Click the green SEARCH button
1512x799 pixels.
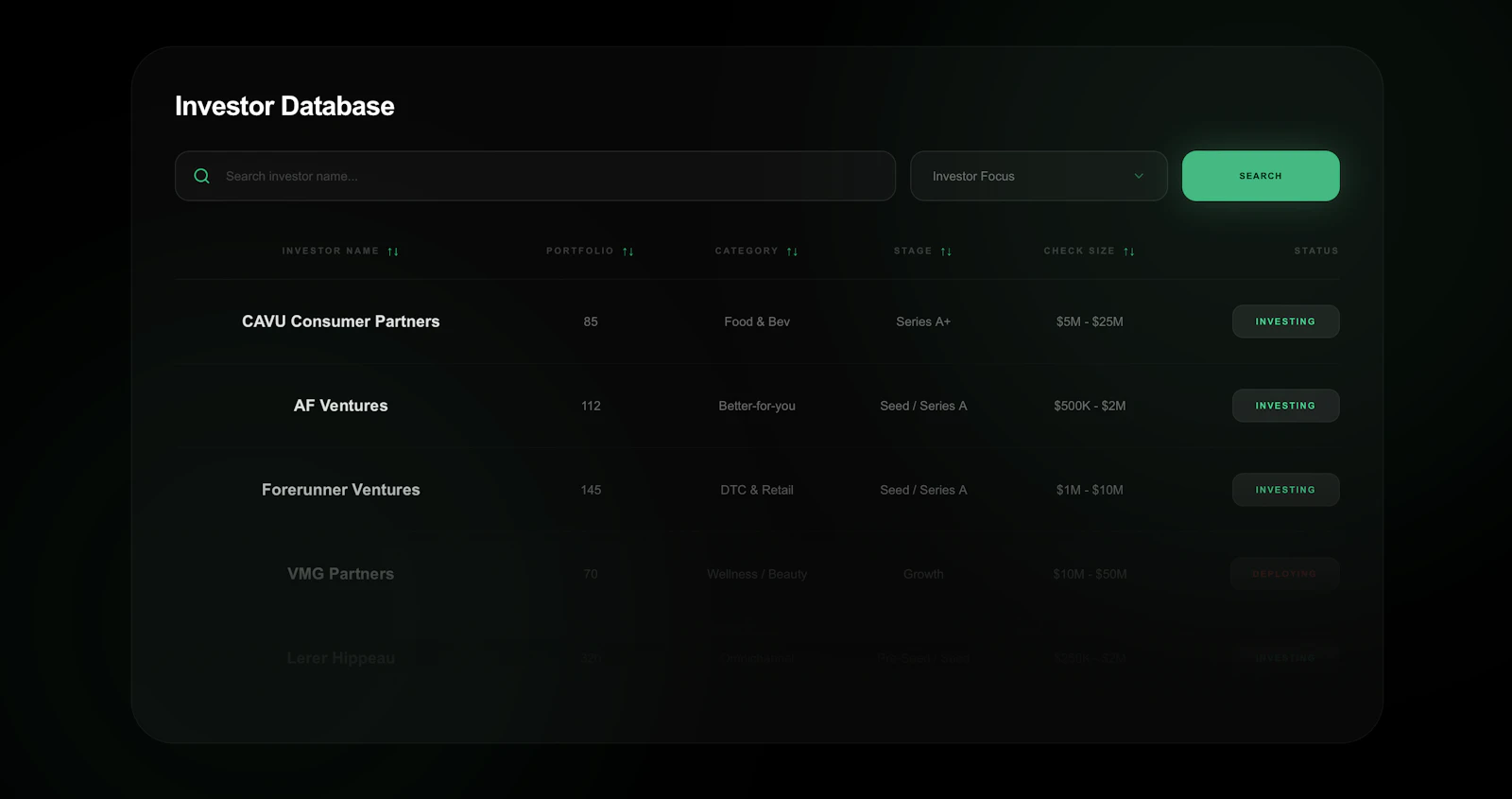(x=1261, y=176)
